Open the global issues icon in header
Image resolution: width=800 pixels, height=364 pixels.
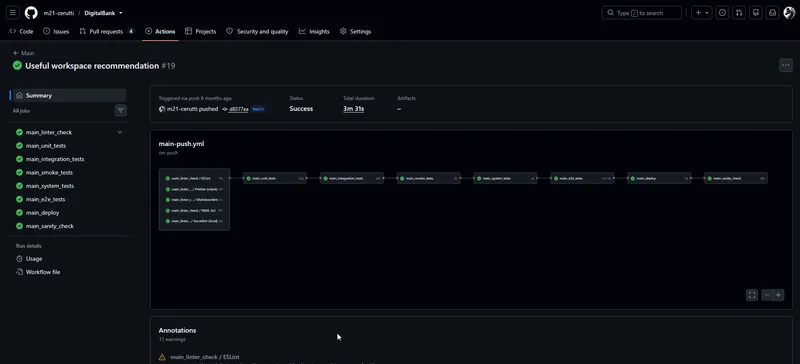click(x=722, y=13)
